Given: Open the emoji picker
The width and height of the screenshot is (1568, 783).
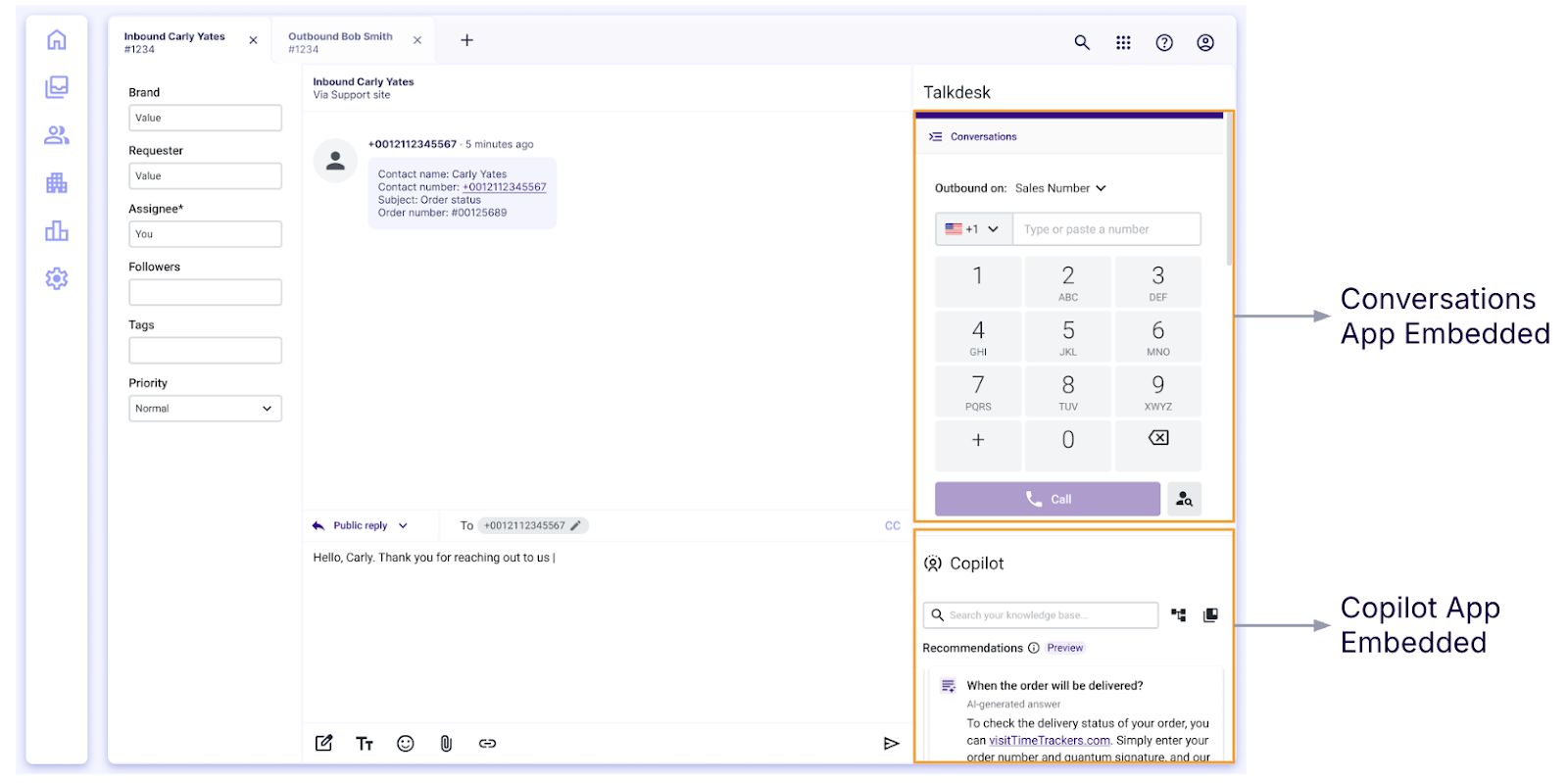Looking at the screenshot, I should pyautogui.click(x=406, y=744).
